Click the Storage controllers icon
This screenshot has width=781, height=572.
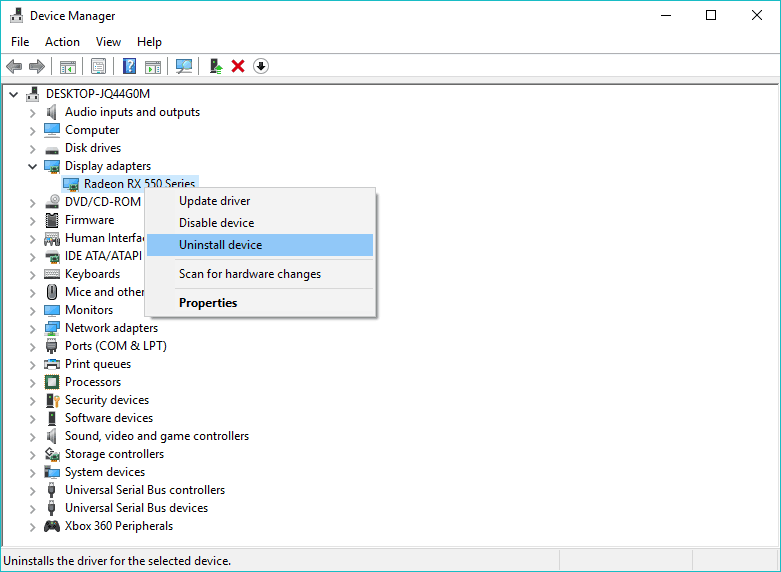pos(52,454)
